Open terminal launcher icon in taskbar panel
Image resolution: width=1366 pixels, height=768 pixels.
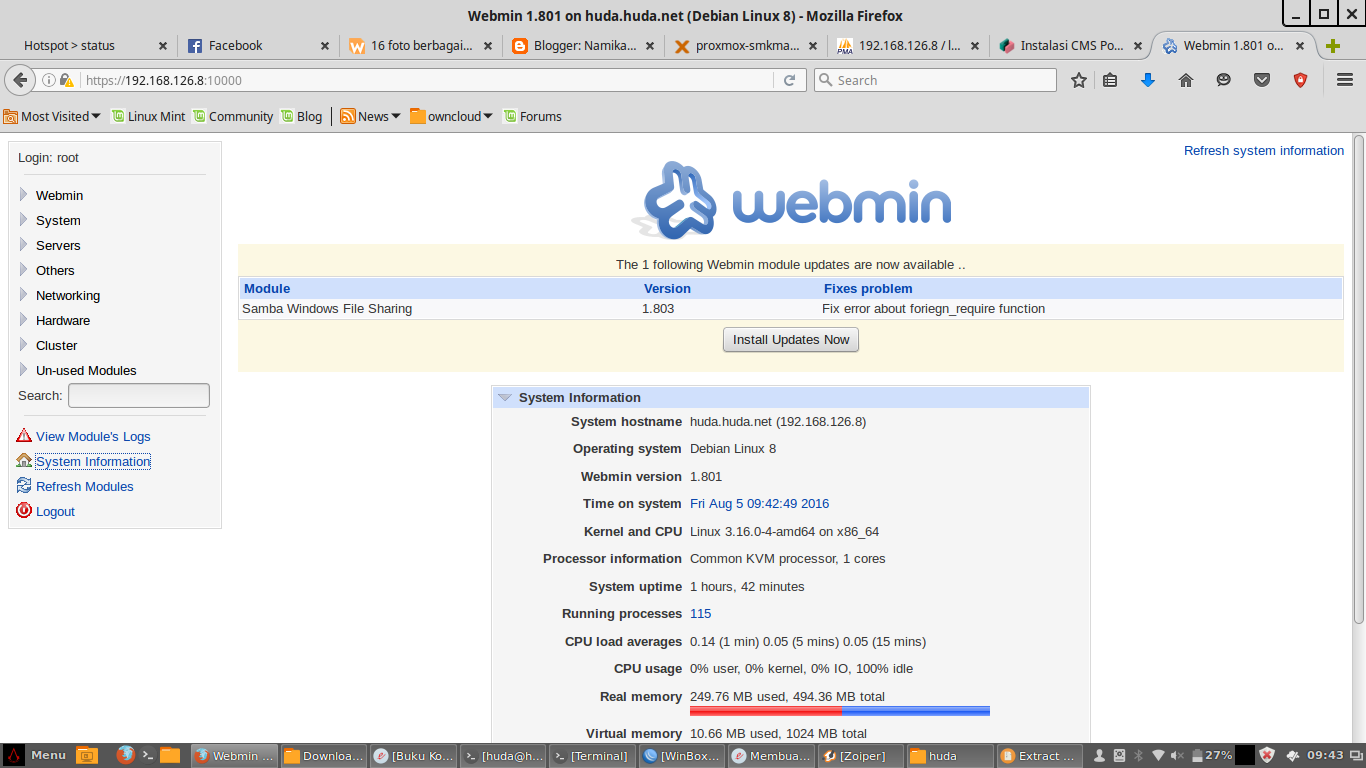coord(147,756)
